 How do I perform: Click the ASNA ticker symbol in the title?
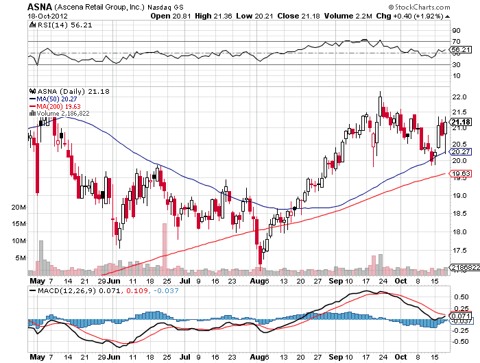(x=39, y=7)
